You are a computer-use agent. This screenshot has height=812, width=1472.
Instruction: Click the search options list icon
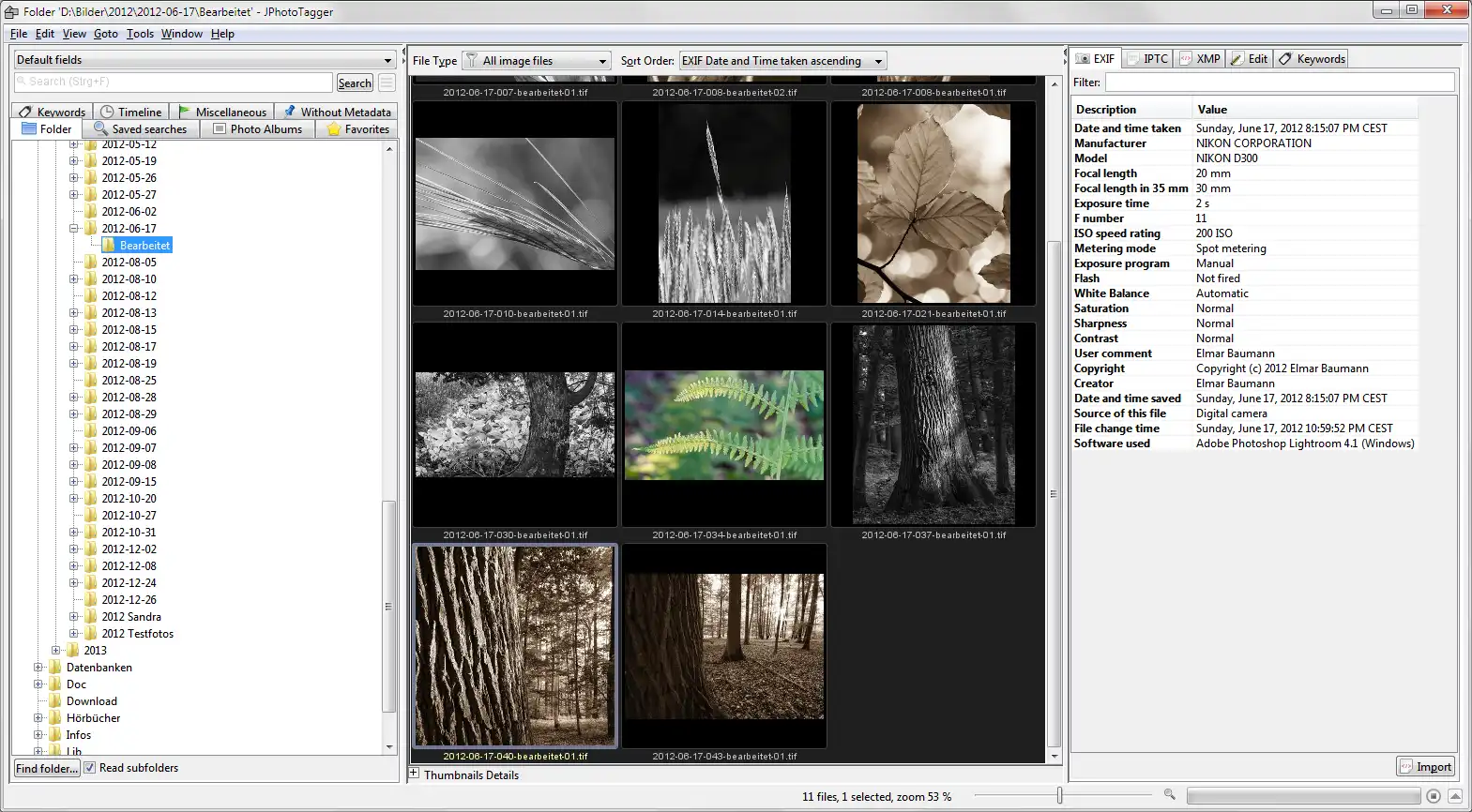(387, 83)
